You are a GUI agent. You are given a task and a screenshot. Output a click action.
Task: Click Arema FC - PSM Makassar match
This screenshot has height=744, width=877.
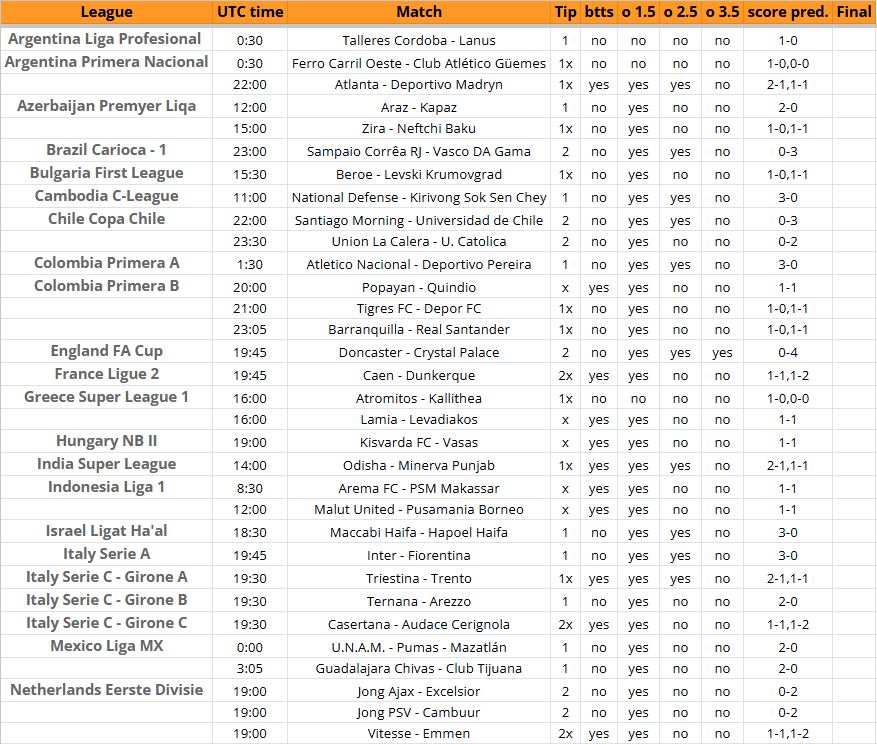(x=419, y=489)
